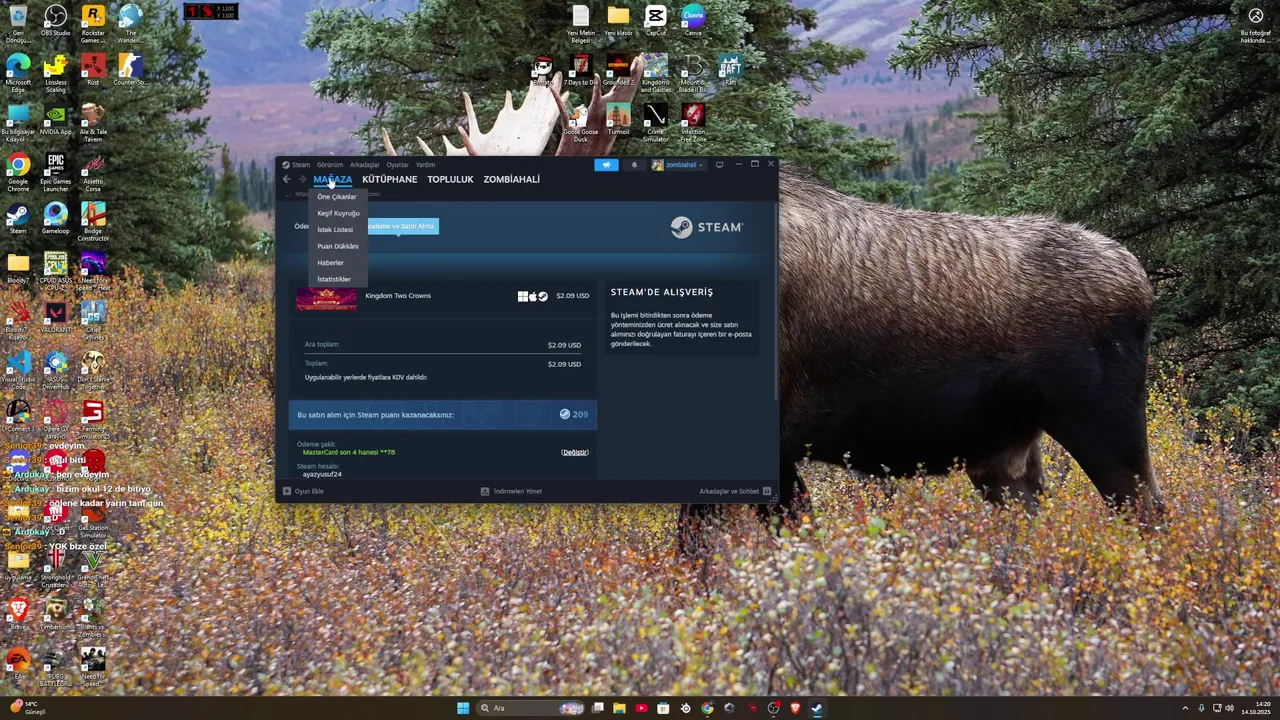This screenshot has width=1280, height=720.
Task: Open Rockstar Games Launcher desktop icon
Action: (x=93, y=21)
